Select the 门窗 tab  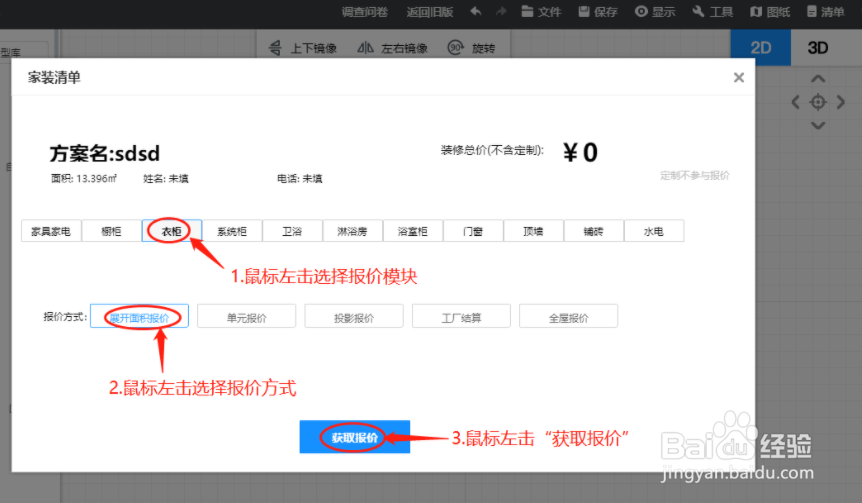[473, 231]
